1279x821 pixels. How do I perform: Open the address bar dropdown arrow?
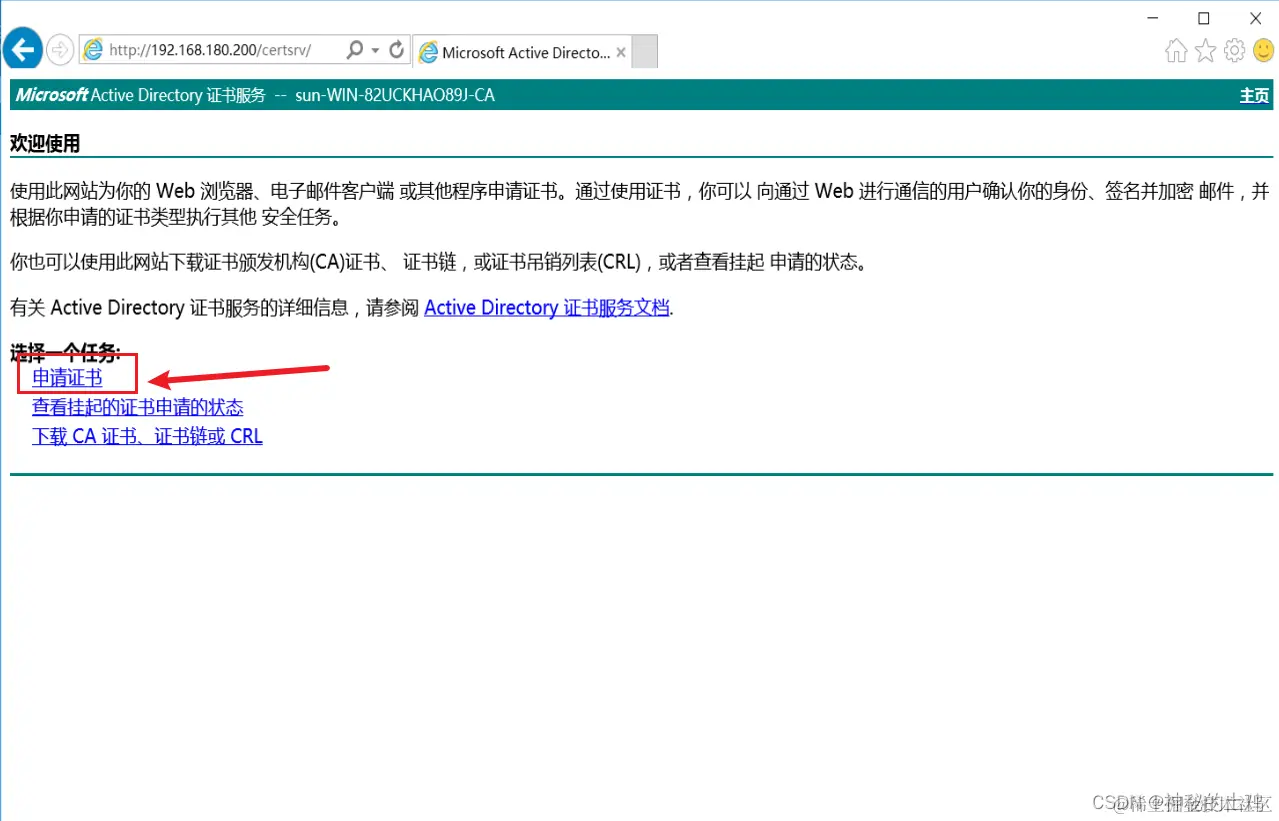click(x=375, y=50)
